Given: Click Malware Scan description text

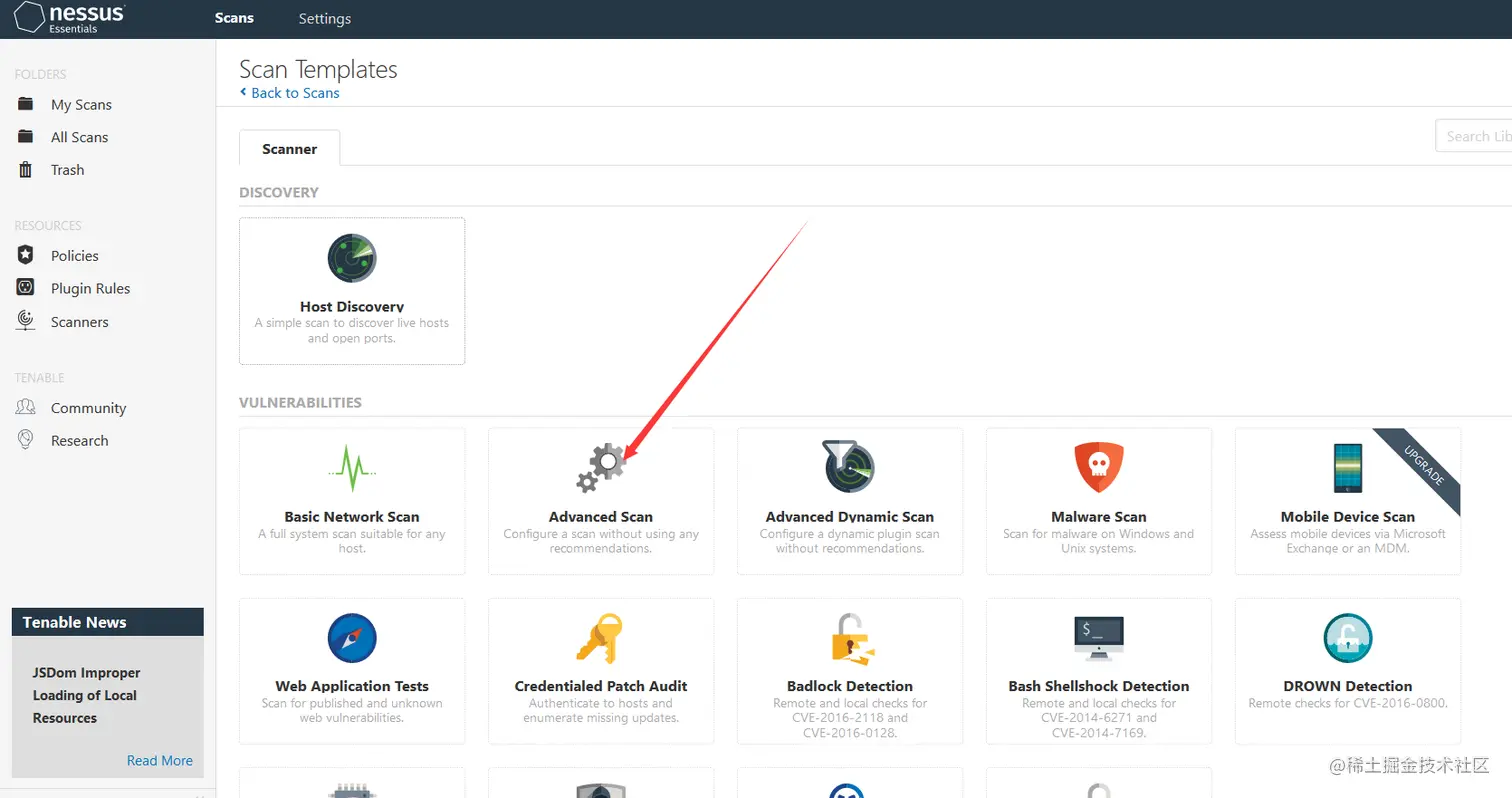Looking at the screenshot, I should (x=1099, y=541).
